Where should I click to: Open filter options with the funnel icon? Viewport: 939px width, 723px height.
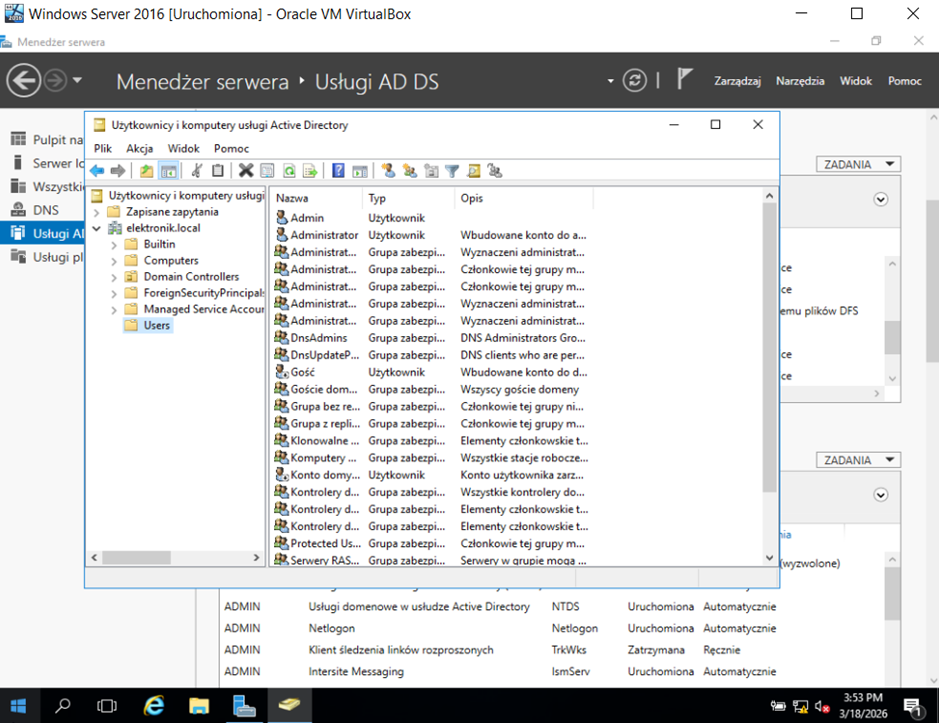pos(452,171)
